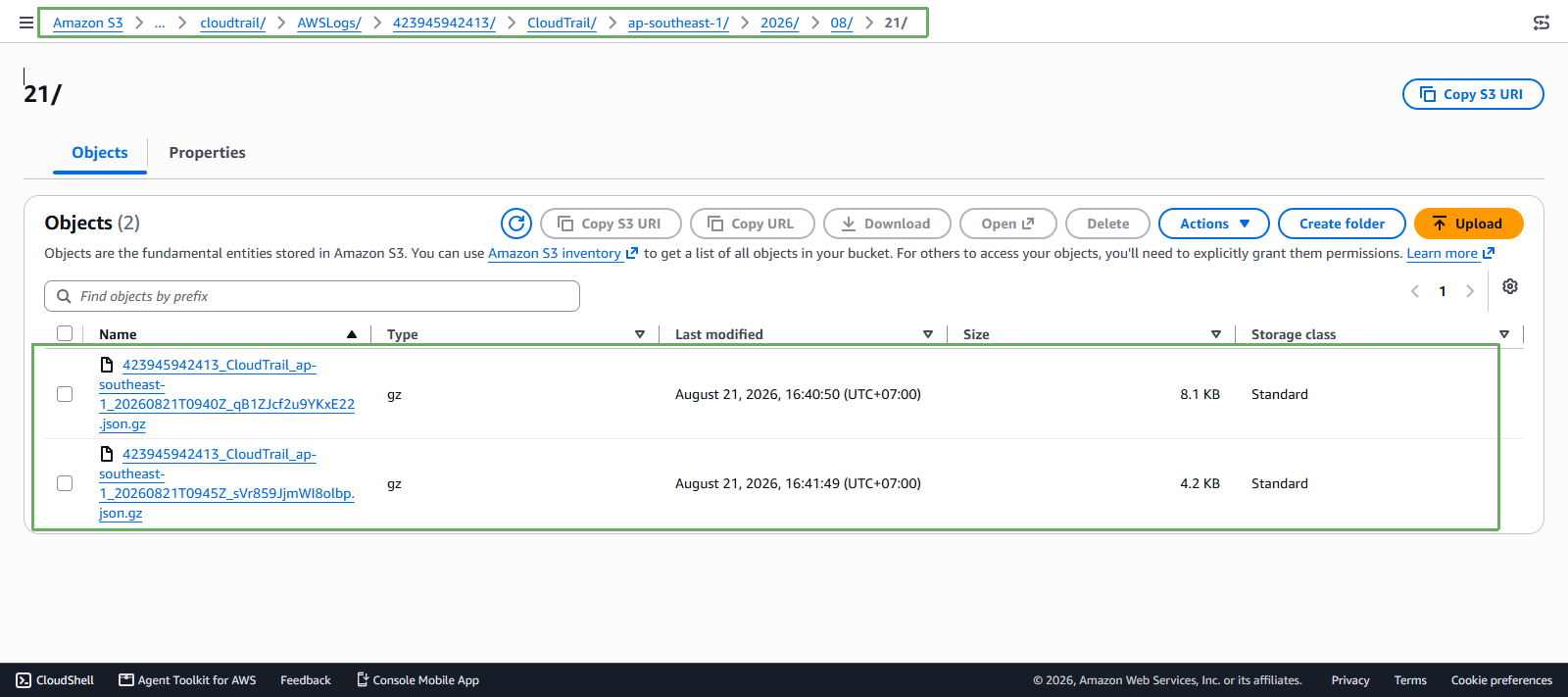
Task: Sort by Storage class column arrow
Action: pyautogui.click(x=1504, y=334)
